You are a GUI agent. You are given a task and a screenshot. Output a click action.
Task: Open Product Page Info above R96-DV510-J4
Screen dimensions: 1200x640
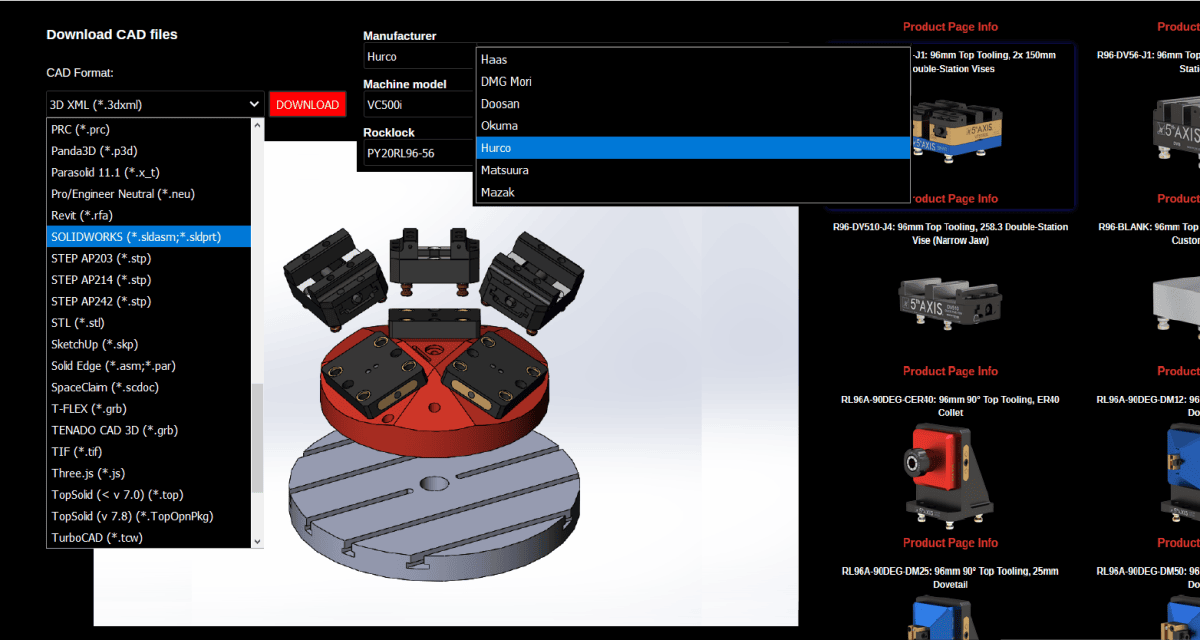(950, 199)
